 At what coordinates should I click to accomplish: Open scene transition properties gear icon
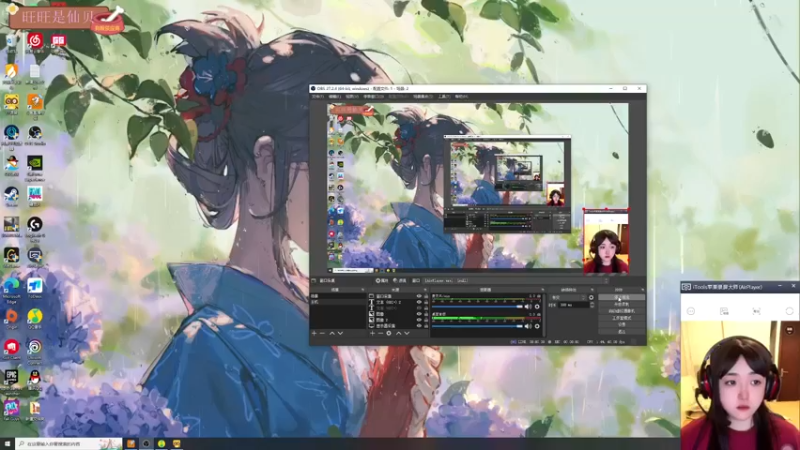pos(591,297)
